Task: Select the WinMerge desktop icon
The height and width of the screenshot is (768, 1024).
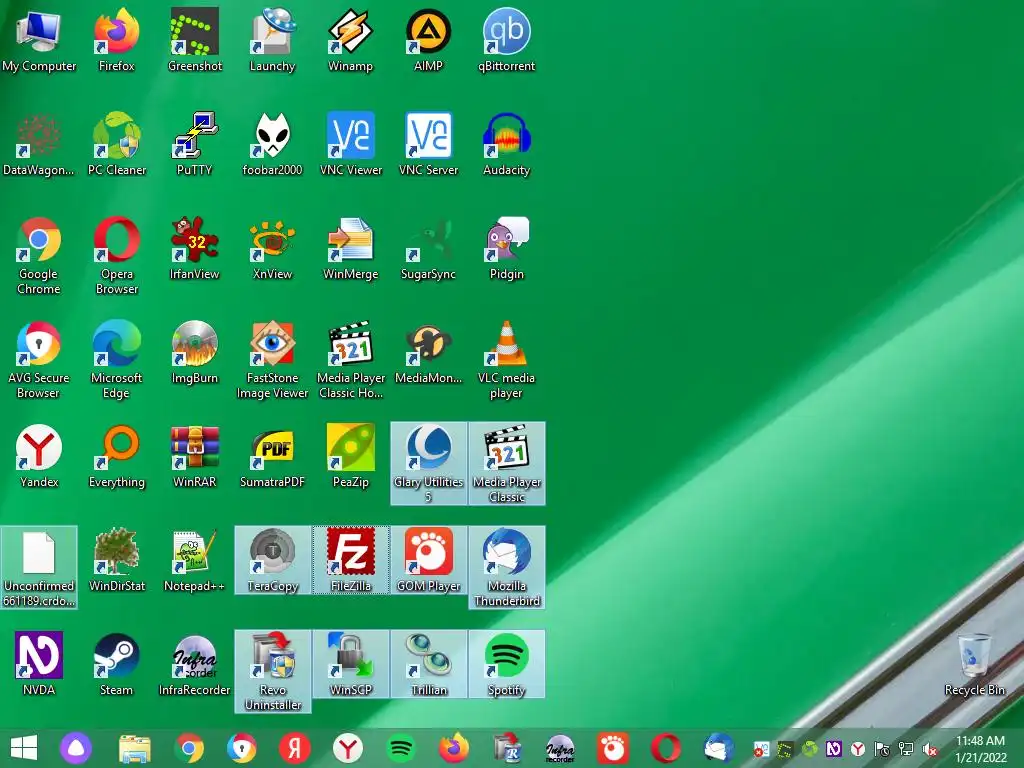Action: pyautogui.click(x=351, y=248)
